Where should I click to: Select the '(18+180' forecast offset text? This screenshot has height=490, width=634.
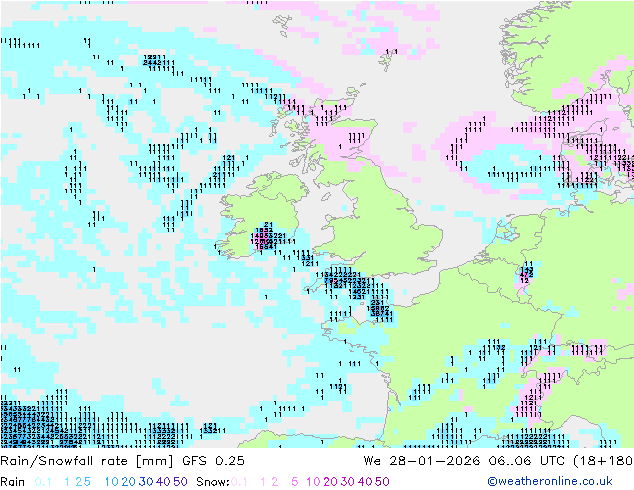tap(603, 461)
